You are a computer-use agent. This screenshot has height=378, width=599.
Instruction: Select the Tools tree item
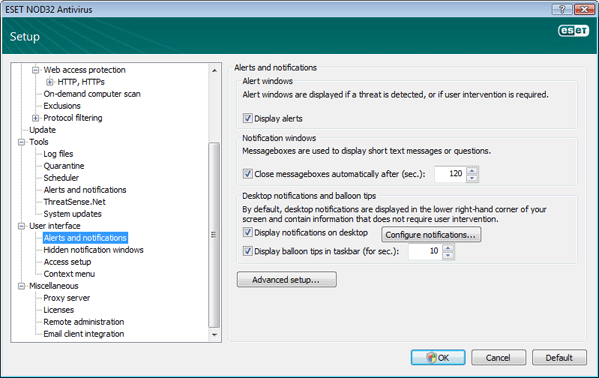tap(39, 142)
